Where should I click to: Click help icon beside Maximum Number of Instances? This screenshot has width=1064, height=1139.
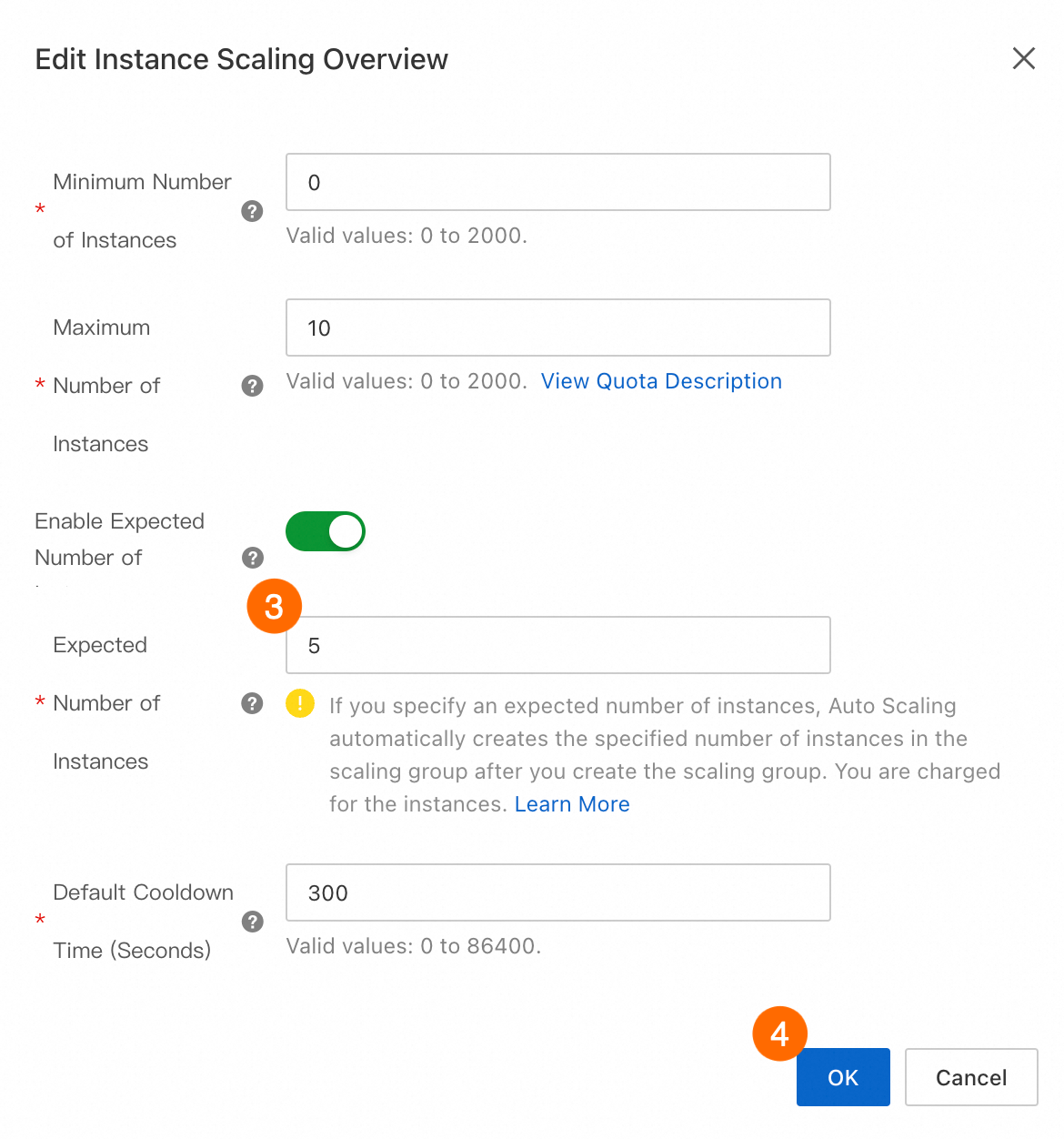252,386
